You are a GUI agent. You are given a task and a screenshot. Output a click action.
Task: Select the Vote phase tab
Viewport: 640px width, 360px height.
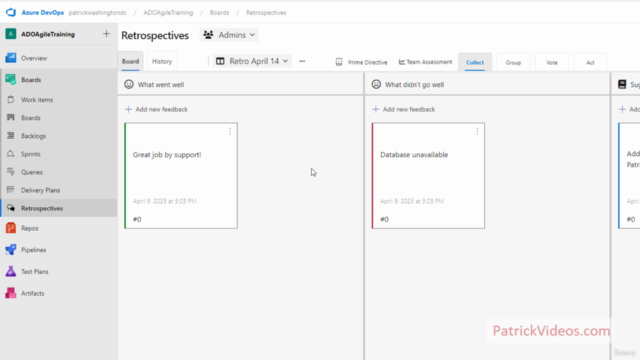pyautogui.click(x=552, y=62)
